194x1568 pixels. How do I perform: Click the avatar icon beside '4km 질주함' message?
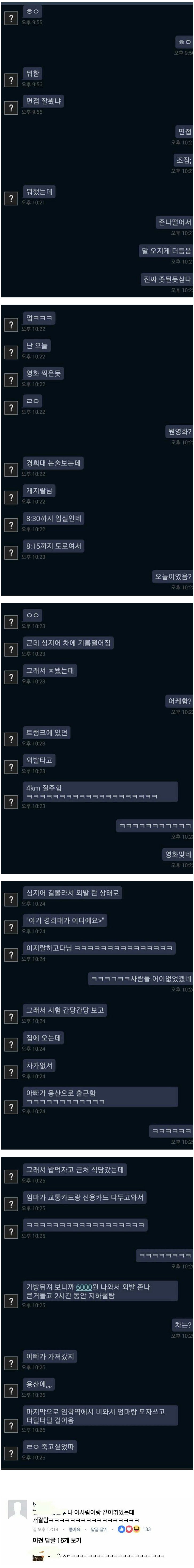[10, 802]
